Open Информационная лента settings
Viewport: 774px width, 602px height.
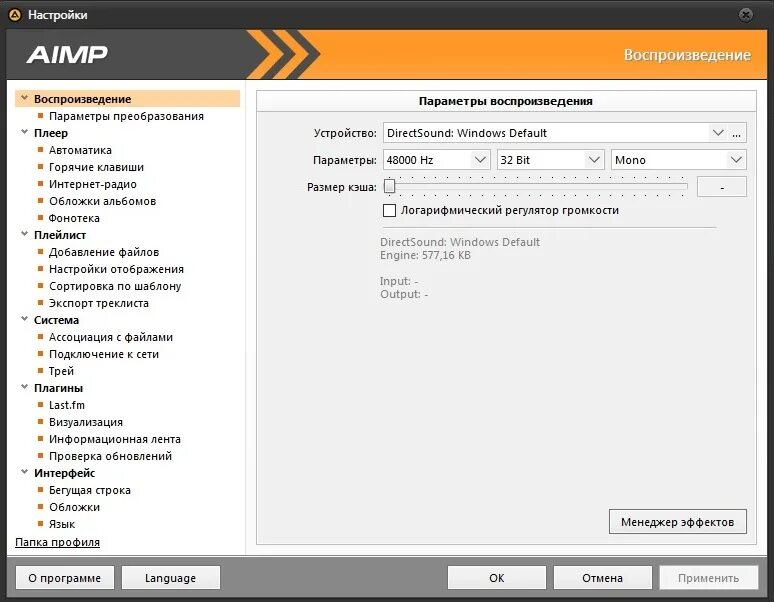[115, 439]
